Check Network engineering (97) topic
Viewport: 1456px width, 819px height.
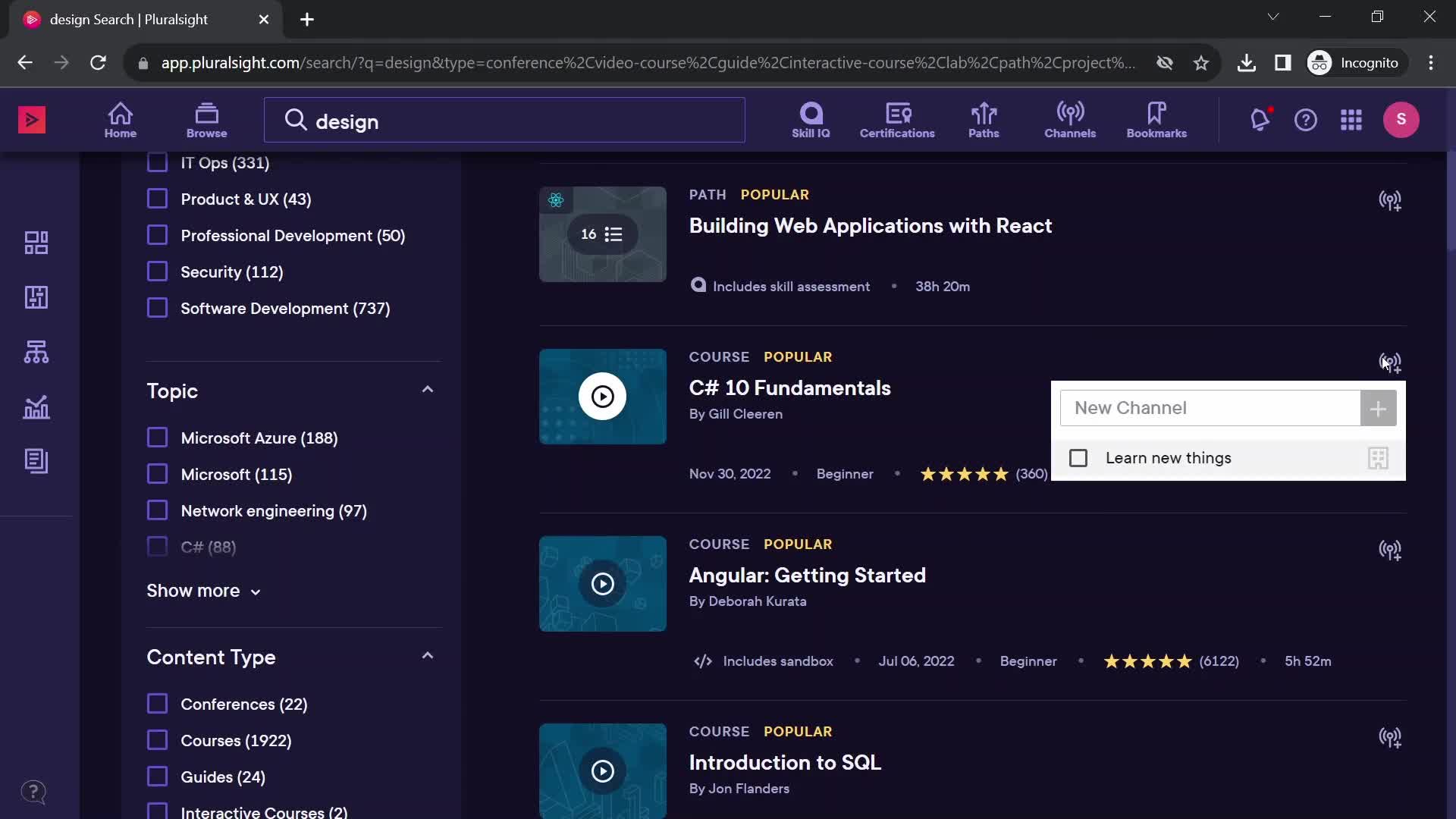click(157, 510)
